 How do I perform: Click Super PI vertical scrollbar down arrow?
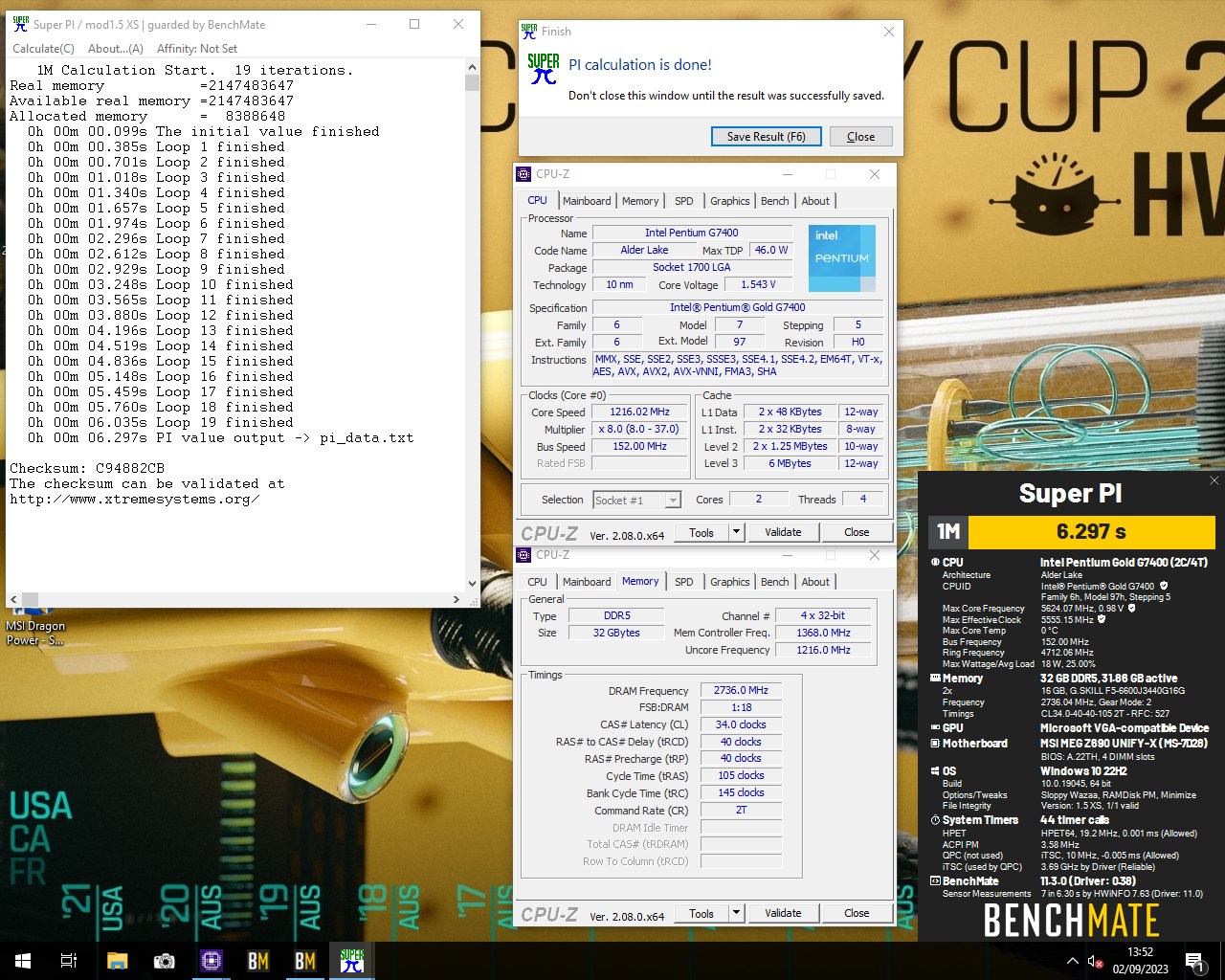click(x=472, y=583)
